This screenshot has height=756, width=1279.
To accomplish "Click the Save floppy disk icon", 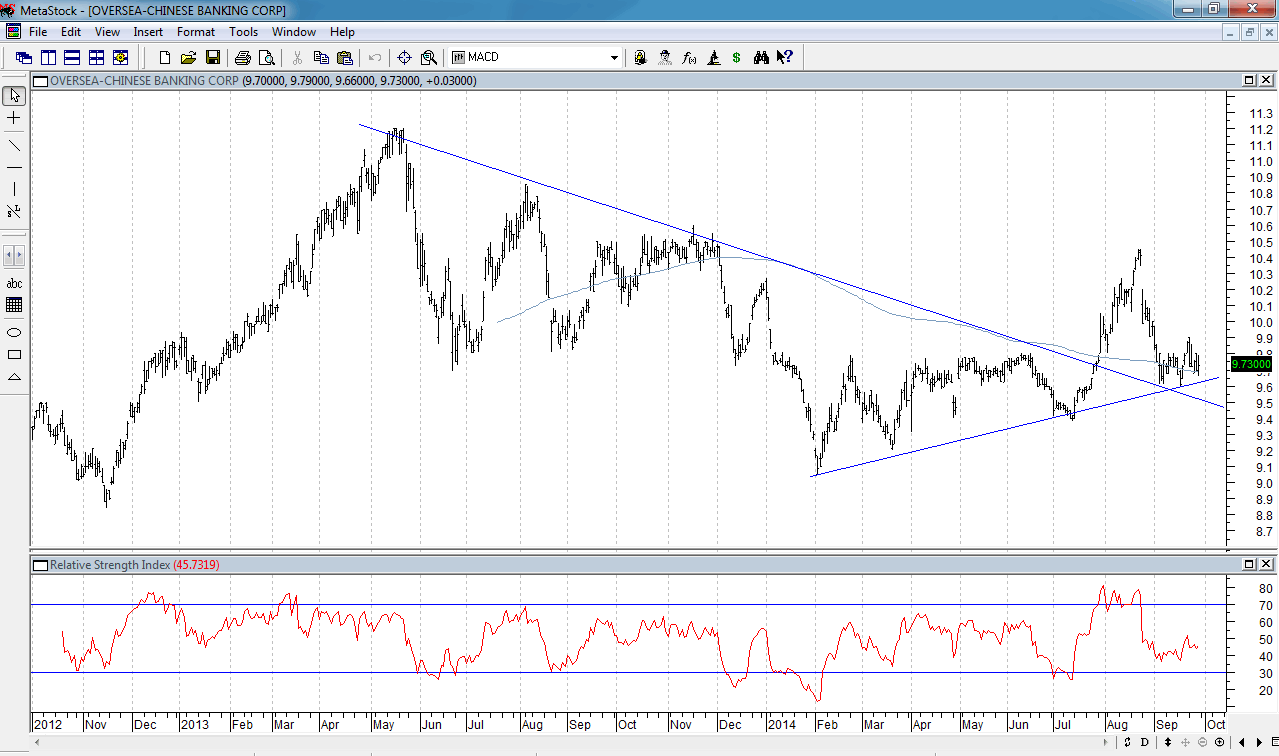I will click(212, 58).
